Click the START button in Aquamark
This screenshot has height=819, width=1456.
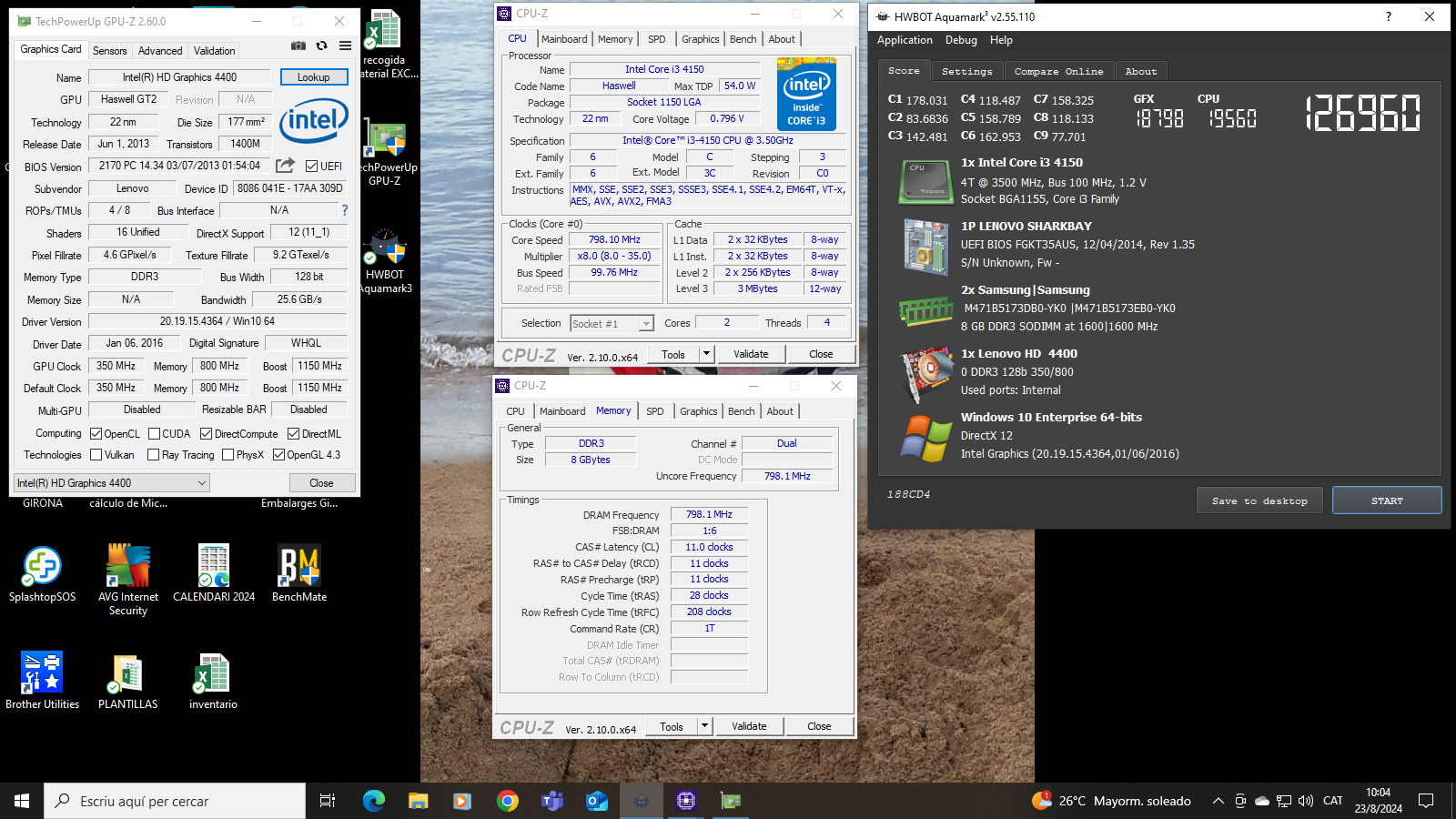[1387, 500]
